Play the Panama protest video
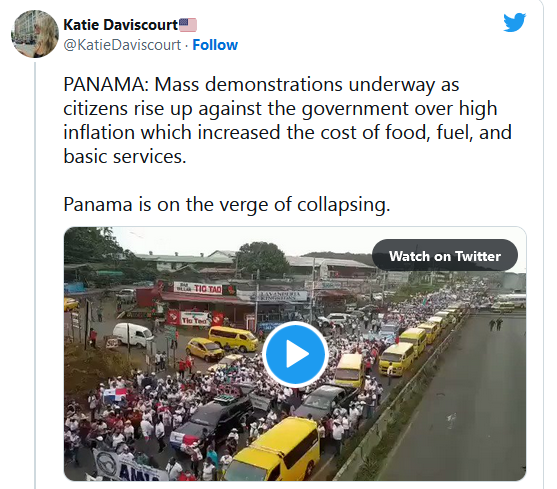This screenshot has height=489, width=557. click(x=295, y=354)
